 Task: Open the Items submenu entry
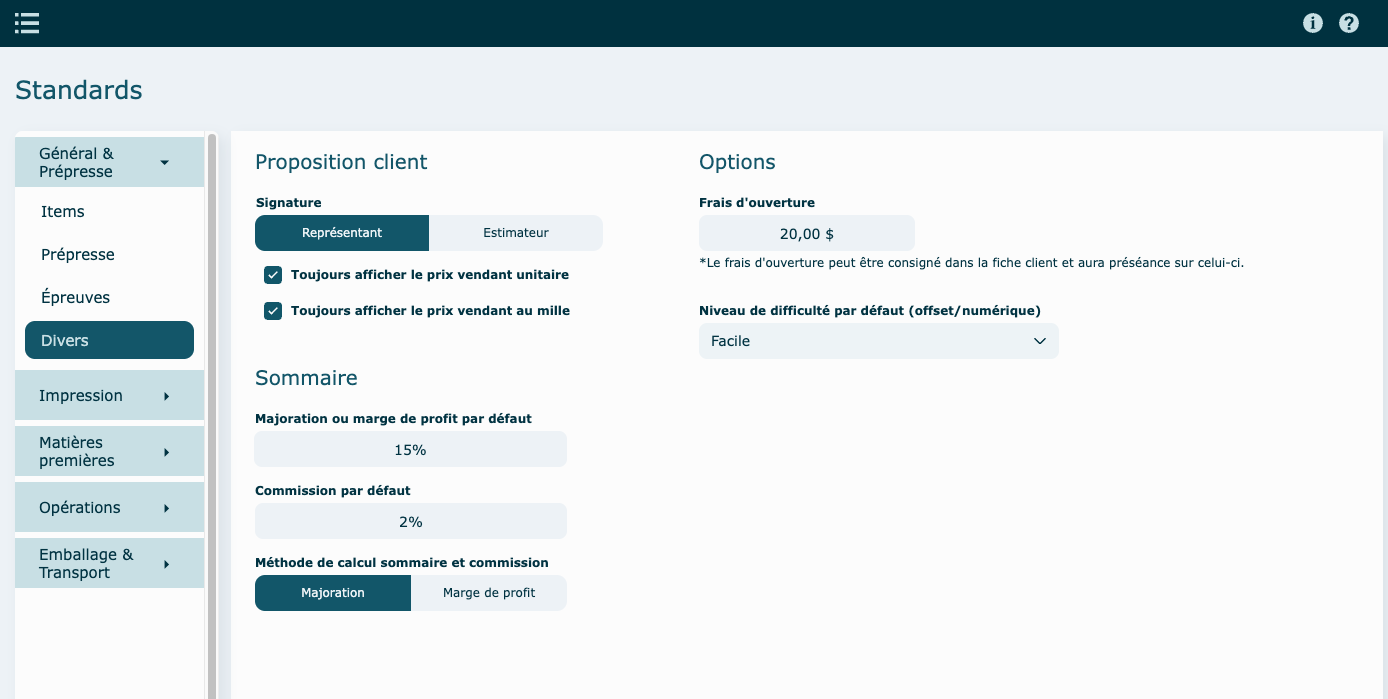[x=63, y=212]
